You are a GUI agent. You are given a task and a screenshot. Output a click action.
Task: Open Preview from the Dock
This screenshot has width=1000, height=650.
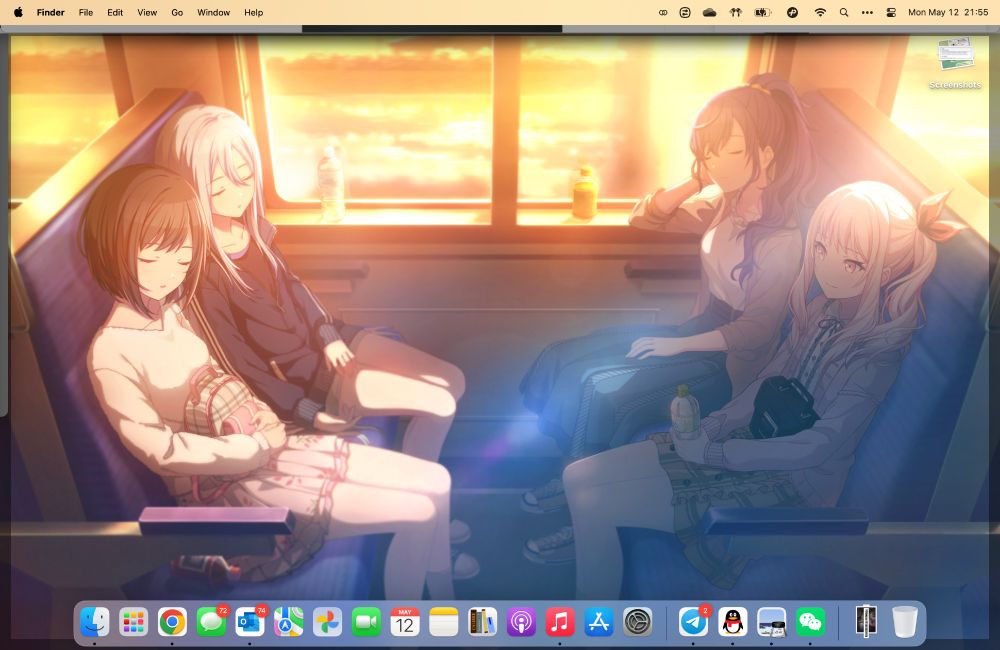pyautogui.click(x=771, y=621)
